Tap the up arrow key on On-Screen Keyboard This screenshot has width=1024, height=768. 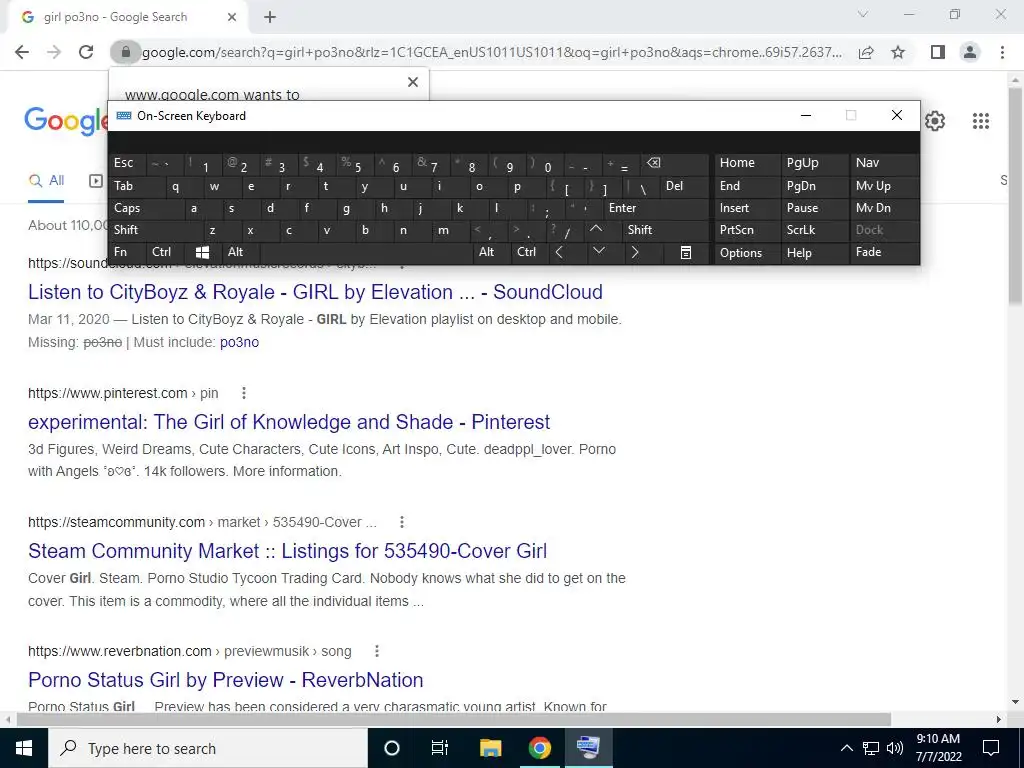point(596,229)
